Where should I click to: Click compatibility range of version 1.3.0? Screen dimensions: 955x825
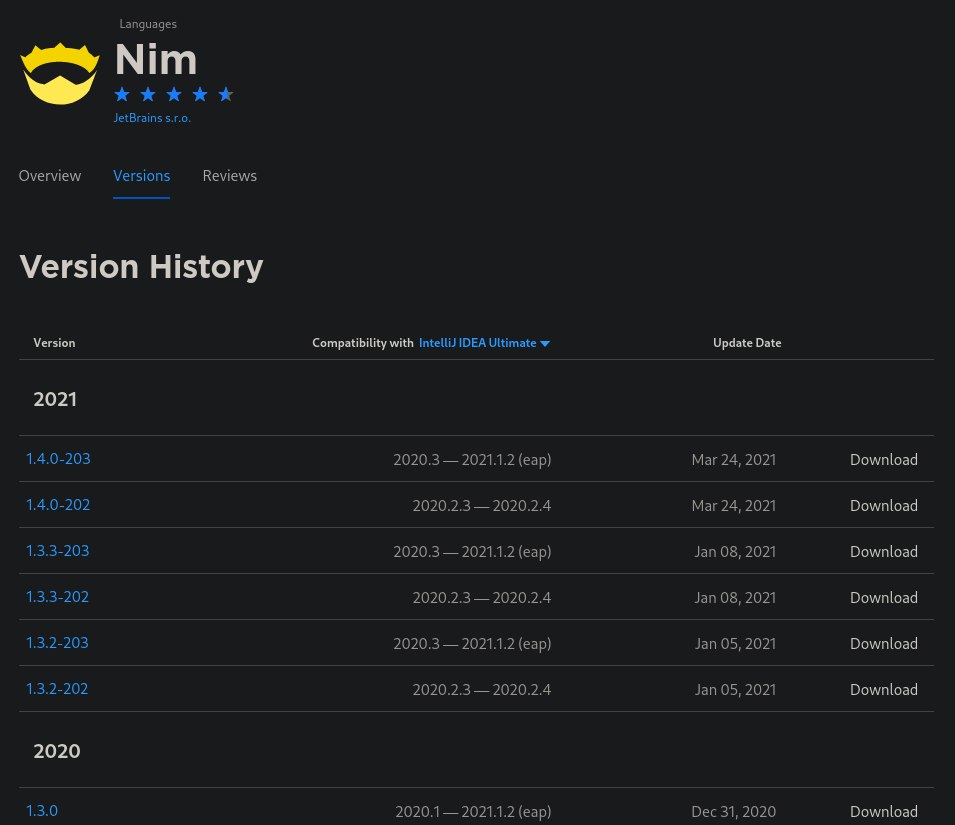point(473,812)
